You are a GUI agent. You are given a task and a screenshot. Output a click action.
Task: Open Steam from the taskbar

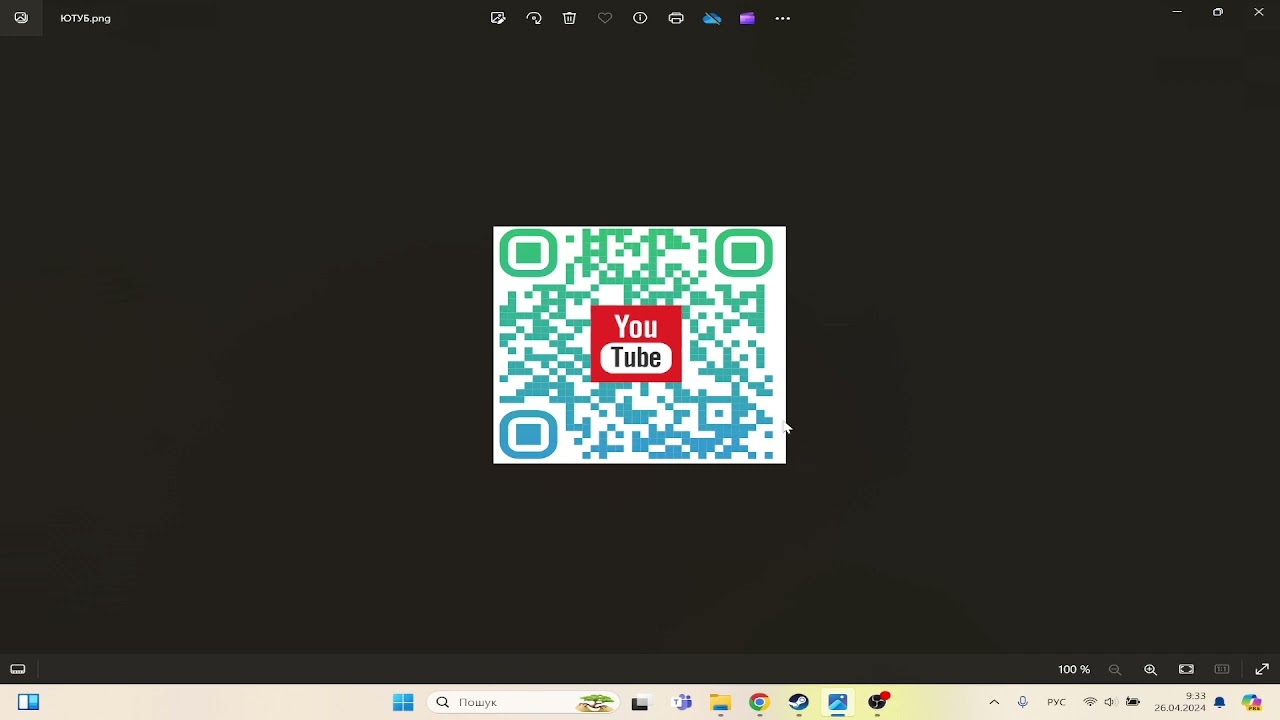(x=798, y=702)
